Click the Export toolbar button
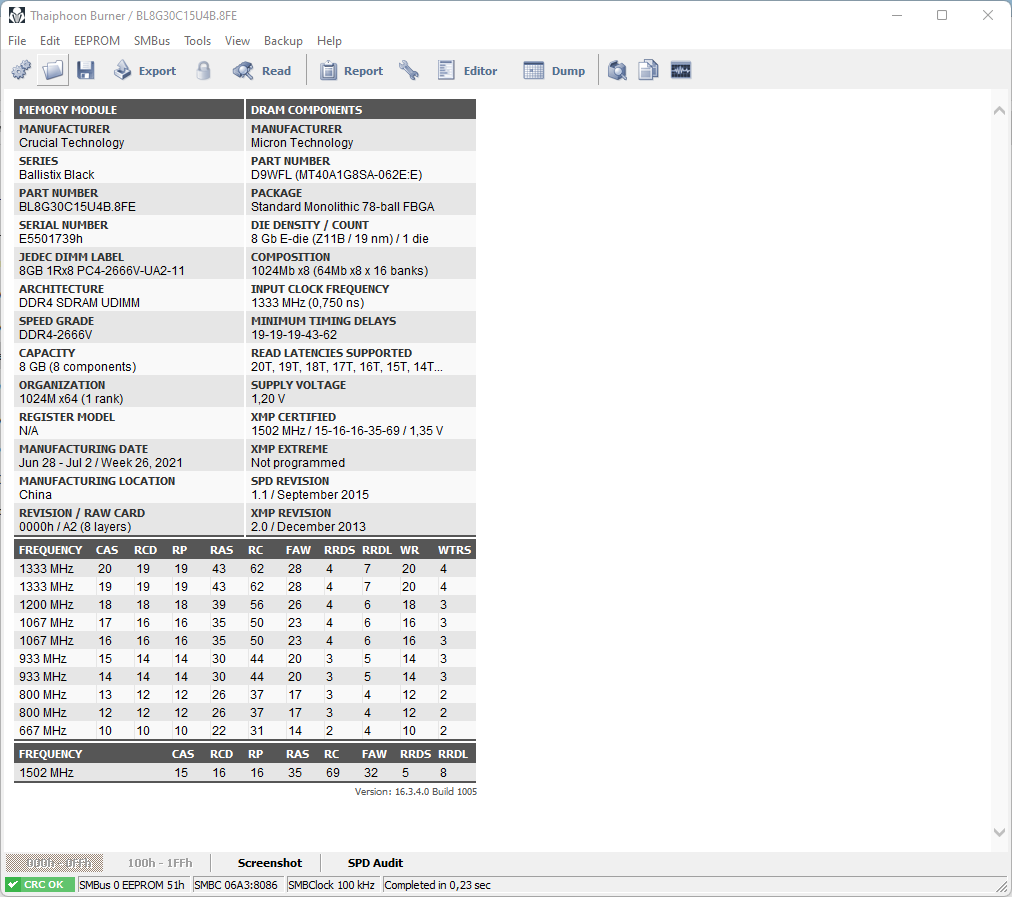The height and width of the screenshot is (897, 1012). point(145,70)
